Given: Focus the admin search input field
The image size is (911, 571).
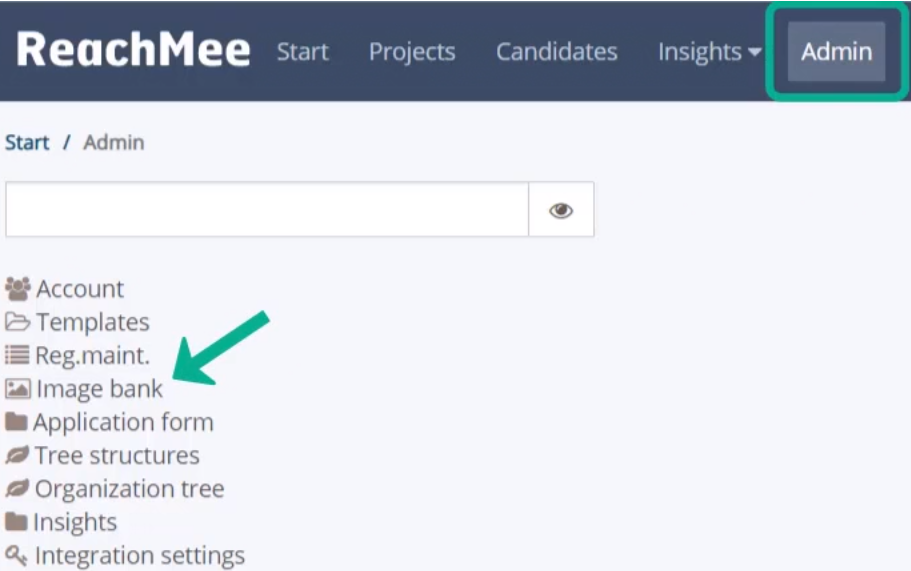Looking at the screenshot, I should click(267, 210).
